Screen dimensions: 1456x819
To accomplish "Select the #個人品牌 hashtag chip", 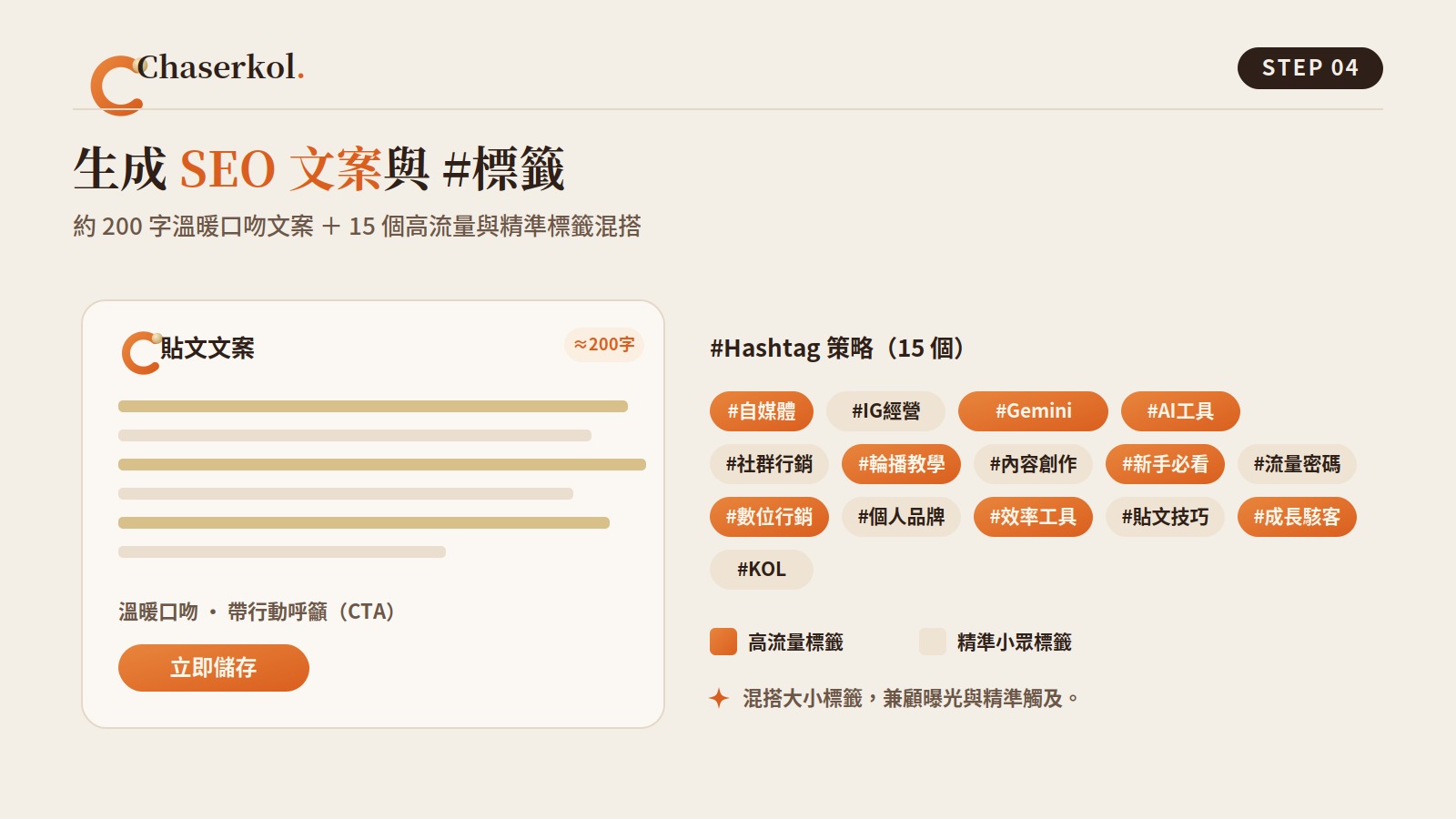I will tap(901, 517).
